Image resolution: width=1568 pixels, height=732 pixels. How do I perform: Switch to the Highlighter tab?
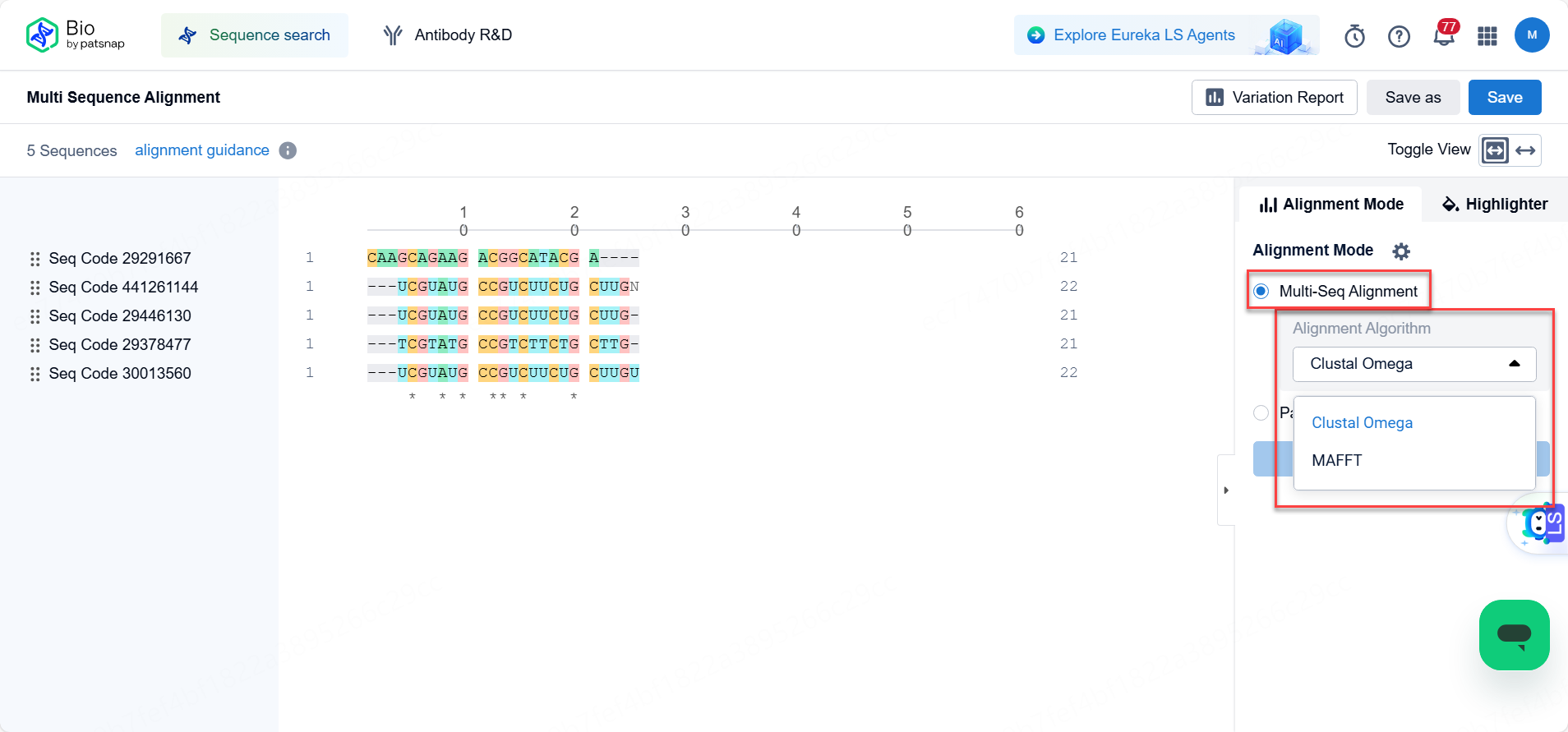click(1495, 204)
